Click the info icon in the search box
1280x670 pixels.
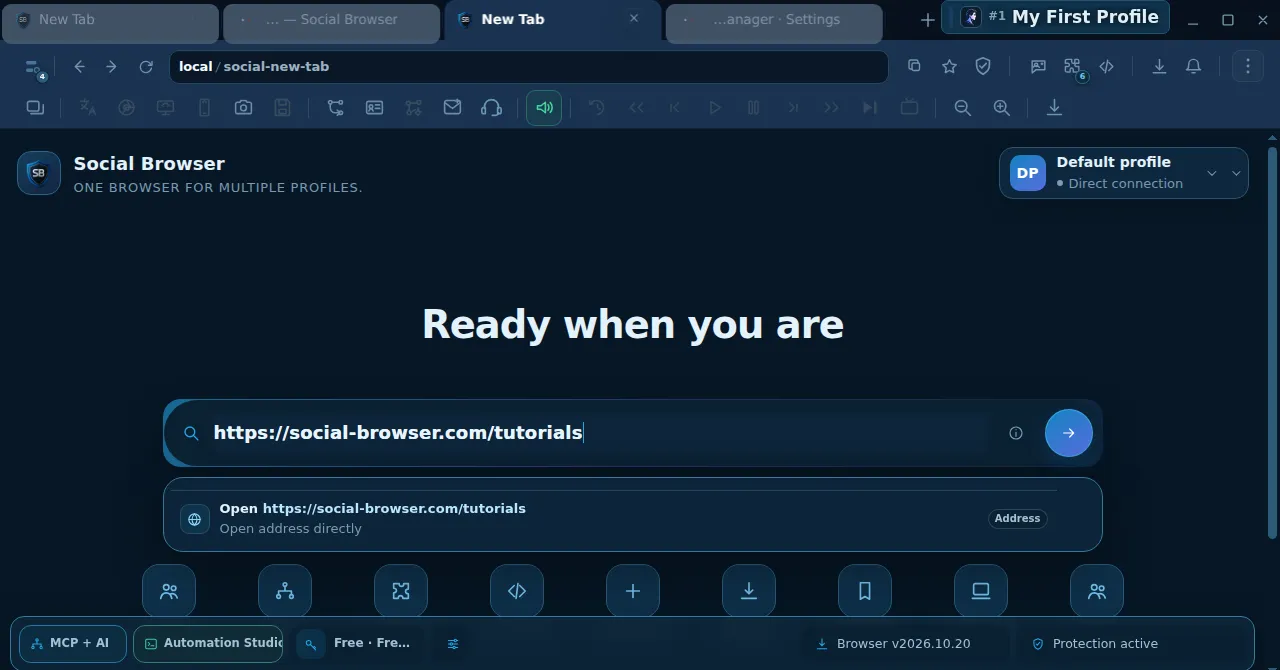point(1016,433)
